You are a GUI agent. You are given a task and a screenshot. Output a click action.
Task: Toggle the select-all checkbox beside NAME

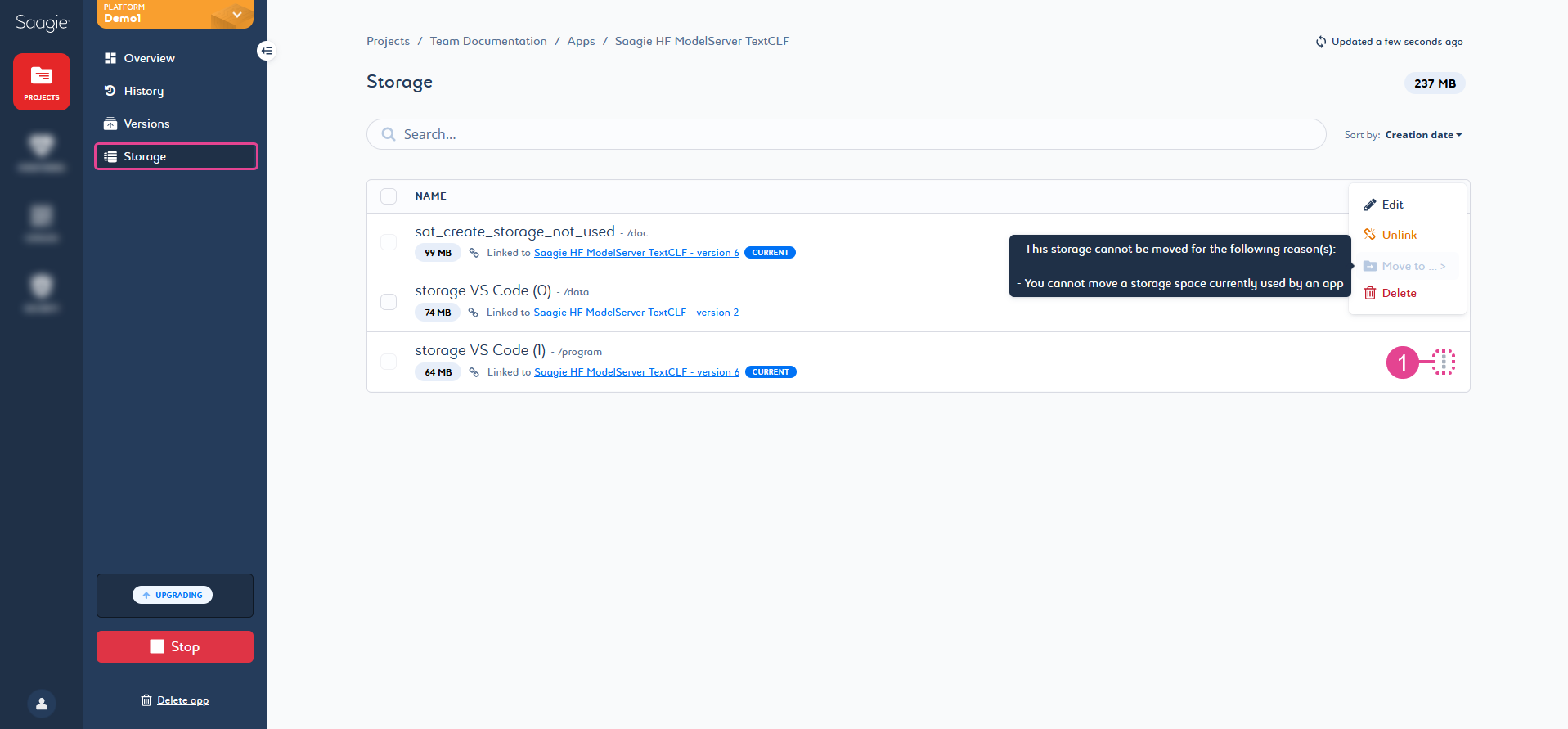(389, 196)
